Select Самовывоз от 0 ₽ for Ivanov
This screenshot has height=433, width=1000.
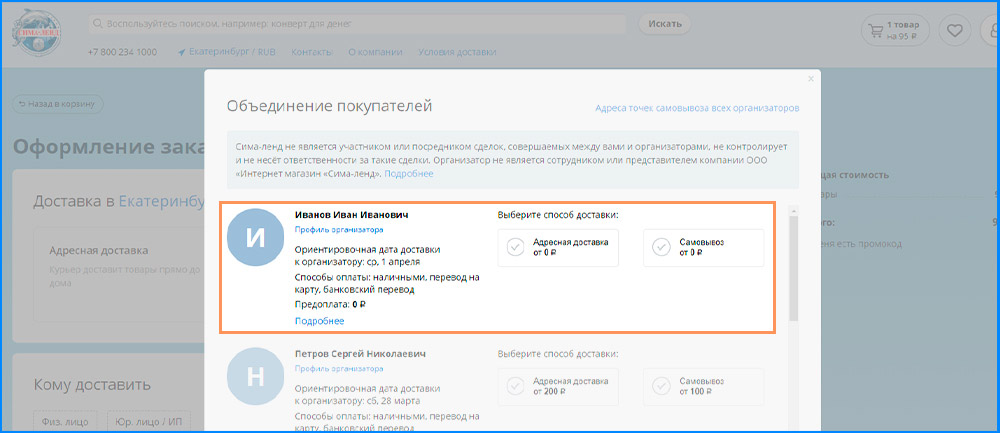[x=703, y=247]
